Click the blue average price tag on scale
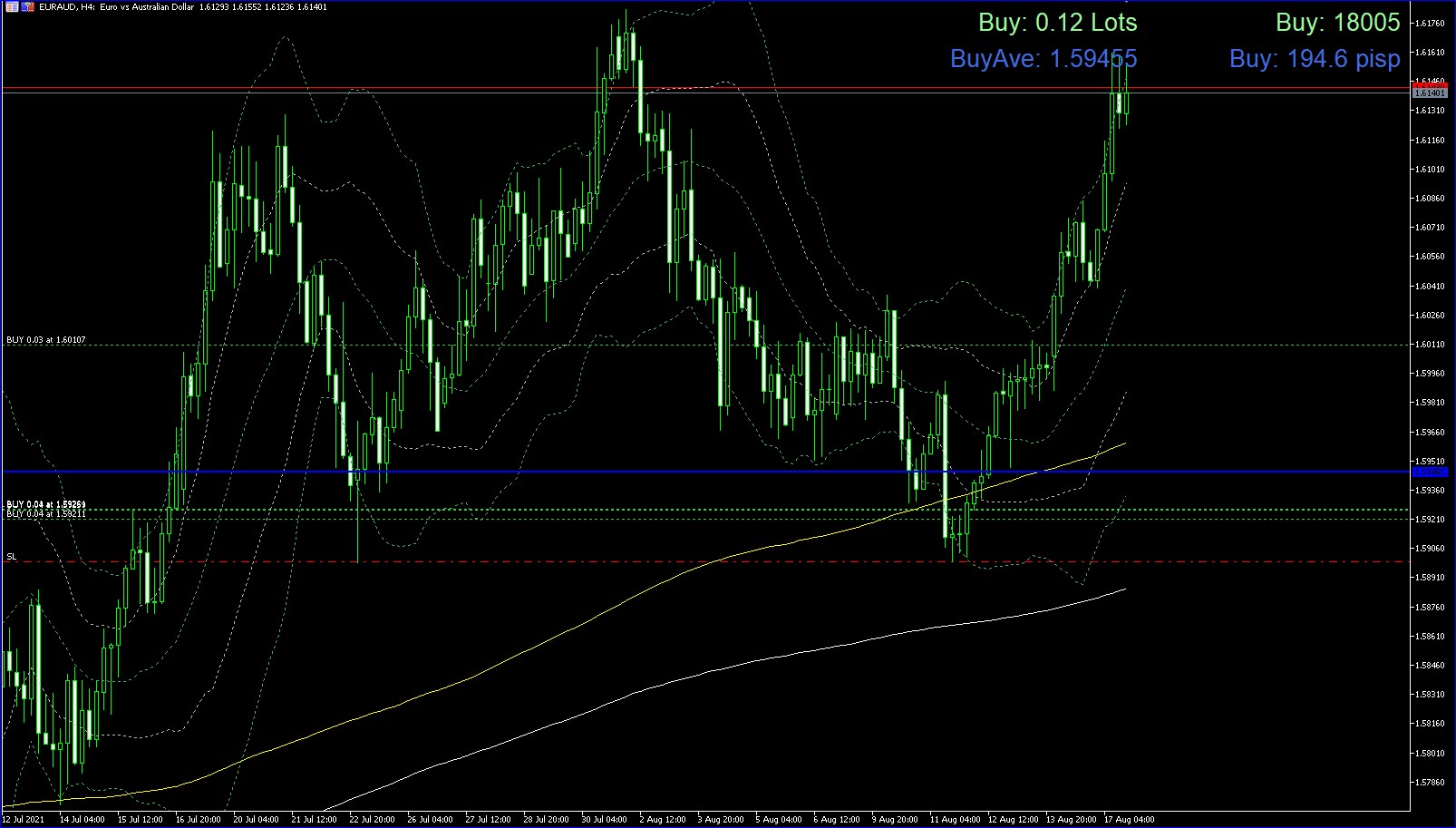Image resolution: width=1456 pixels, height=828 pixels. coord(1431,472)
